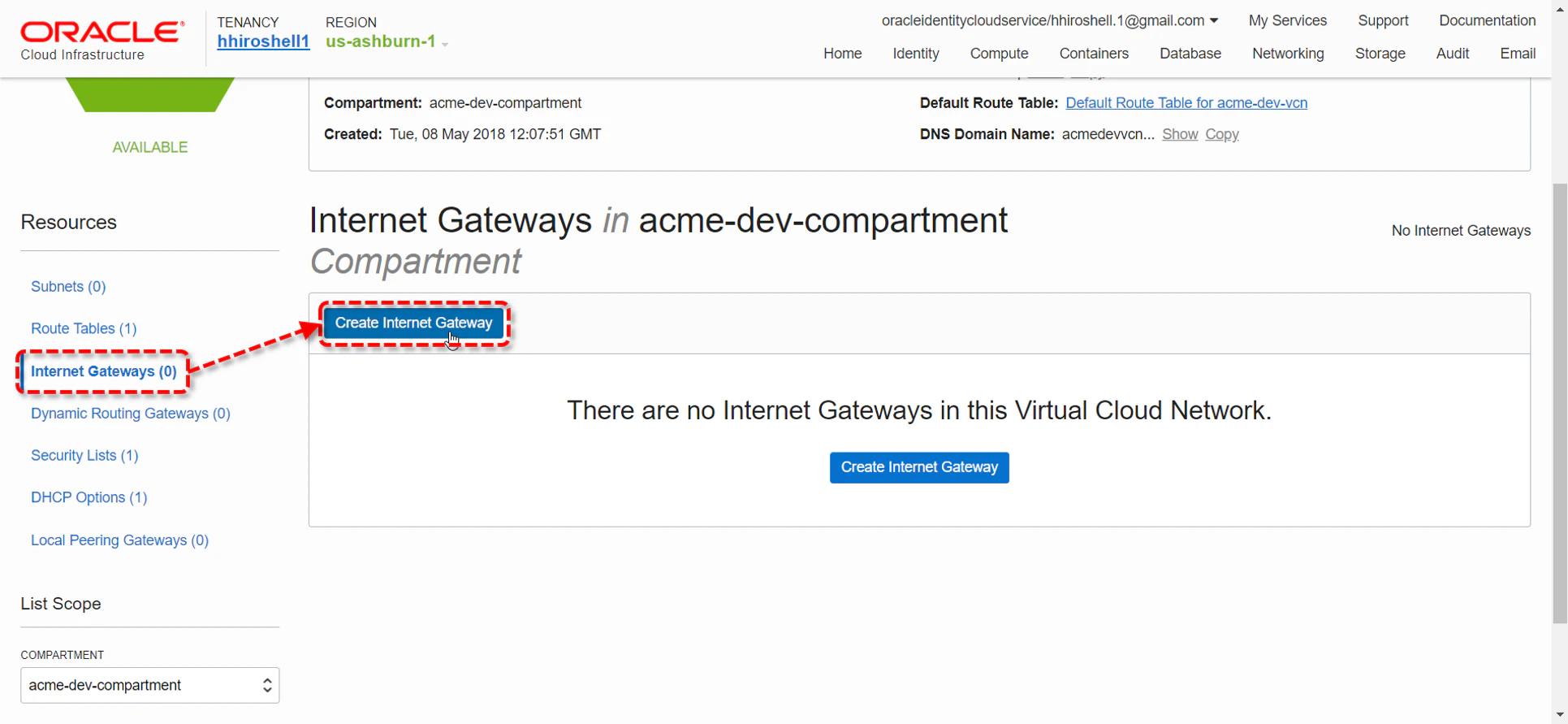Screen dimensions: 1568x724
Task: Click the AVAILABLE status label
Action: 150,147
